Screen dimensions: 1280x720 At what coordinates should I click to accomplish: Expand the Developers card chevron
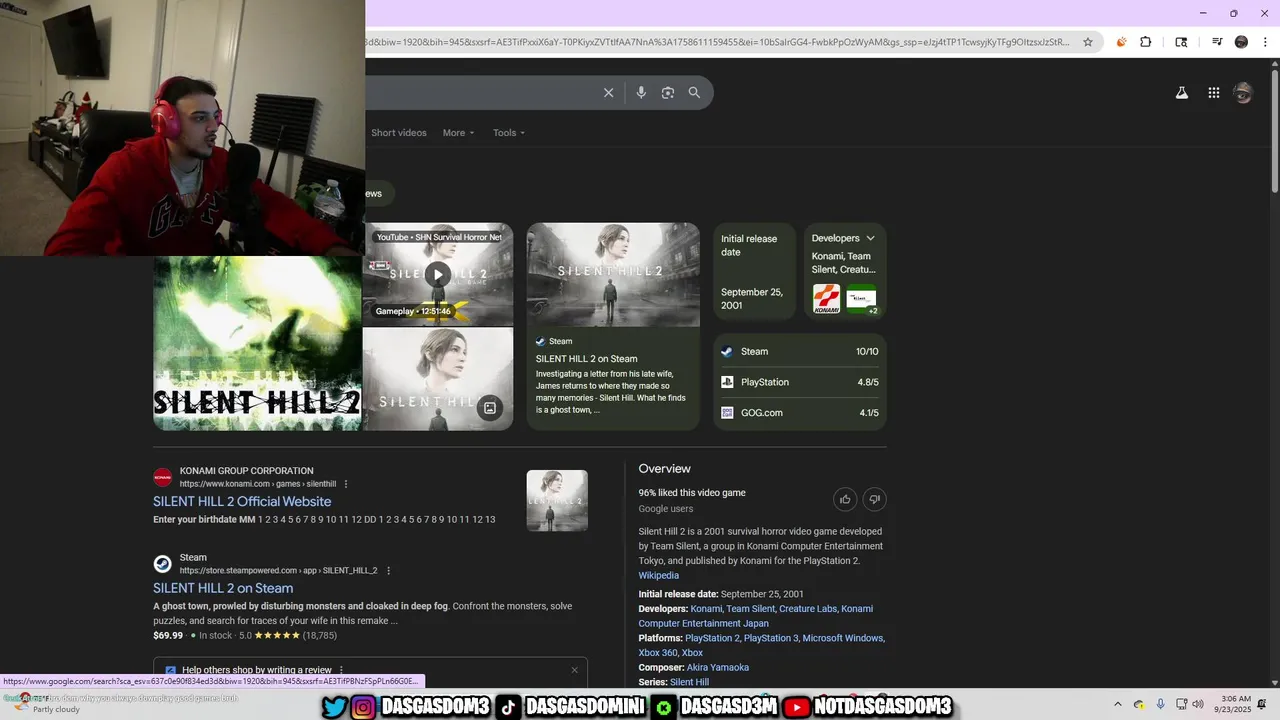[870, 238]
